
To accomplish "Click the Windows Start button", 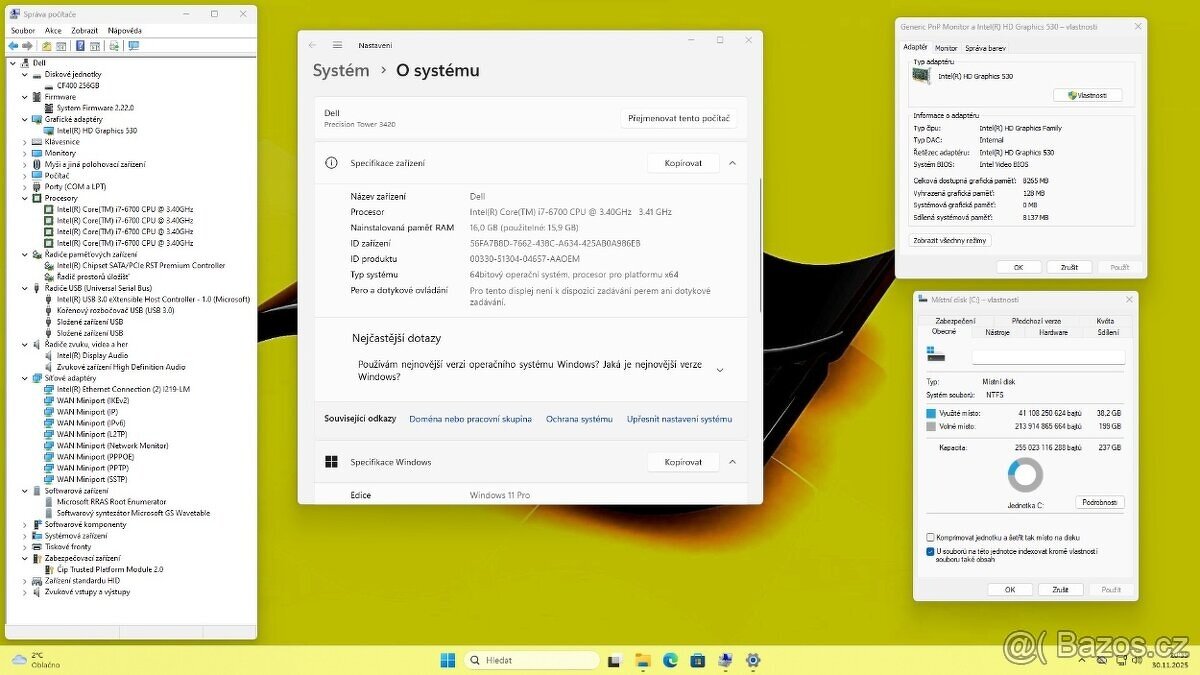I will tap(448, 660).
